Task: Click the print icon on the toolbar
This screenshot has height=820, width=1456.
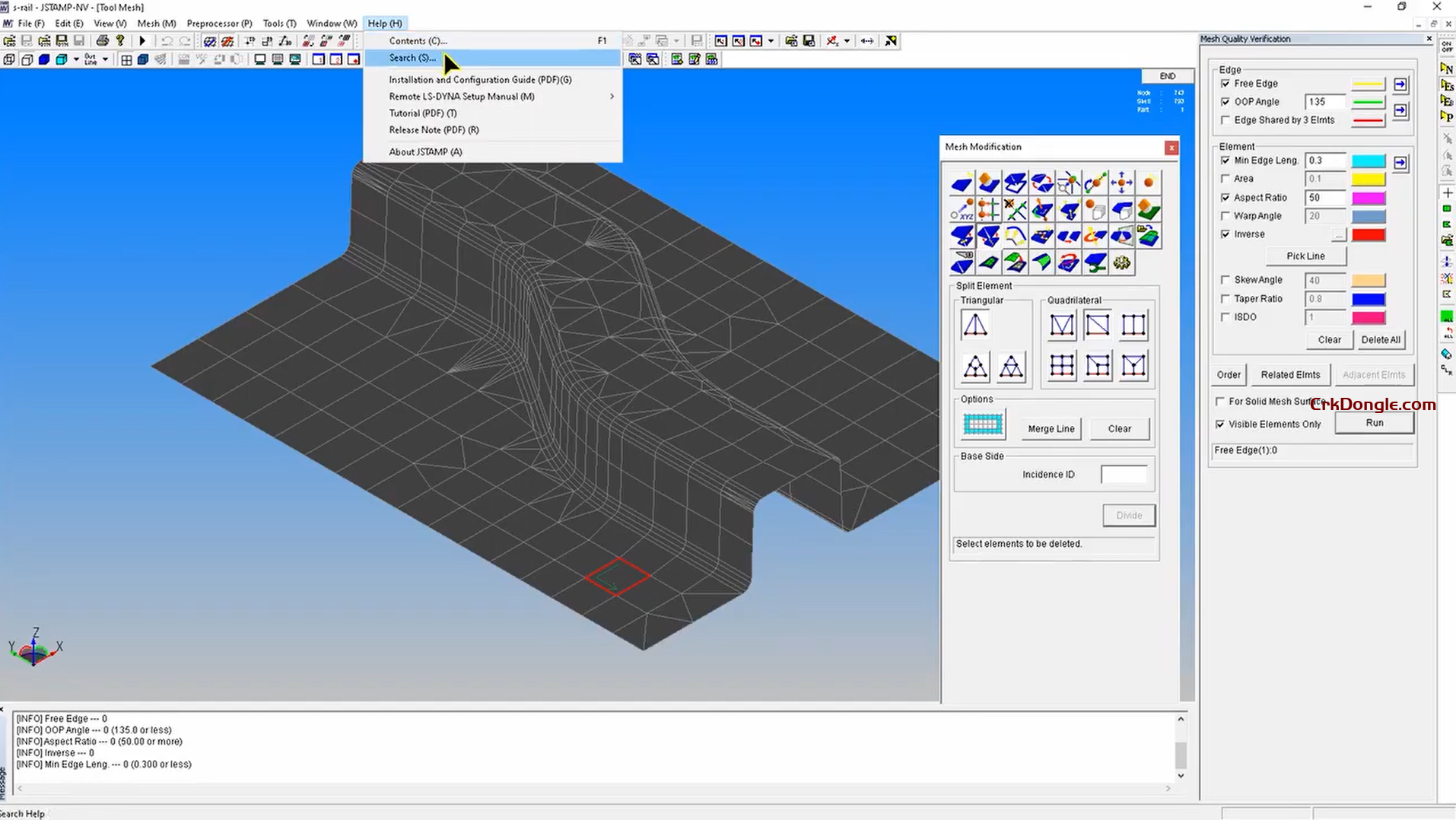Action: (103, 40)
